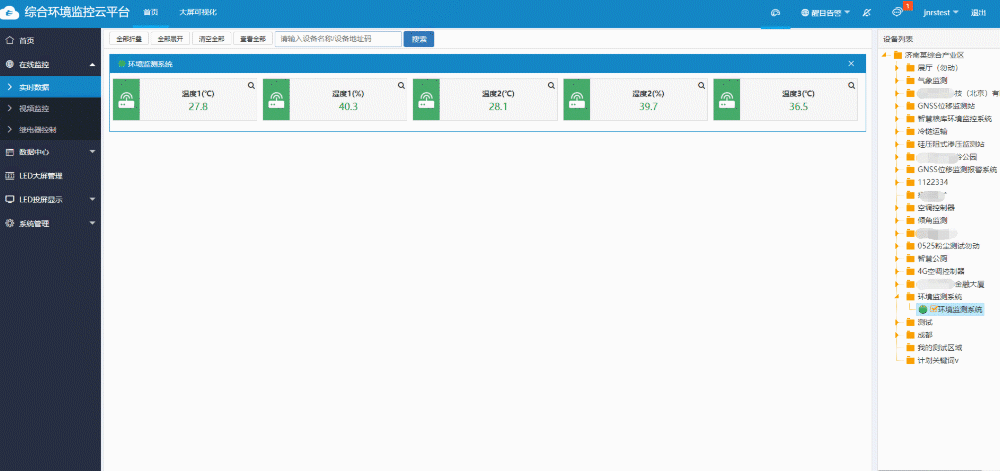Click the 清空全部 button

point(212,39)
